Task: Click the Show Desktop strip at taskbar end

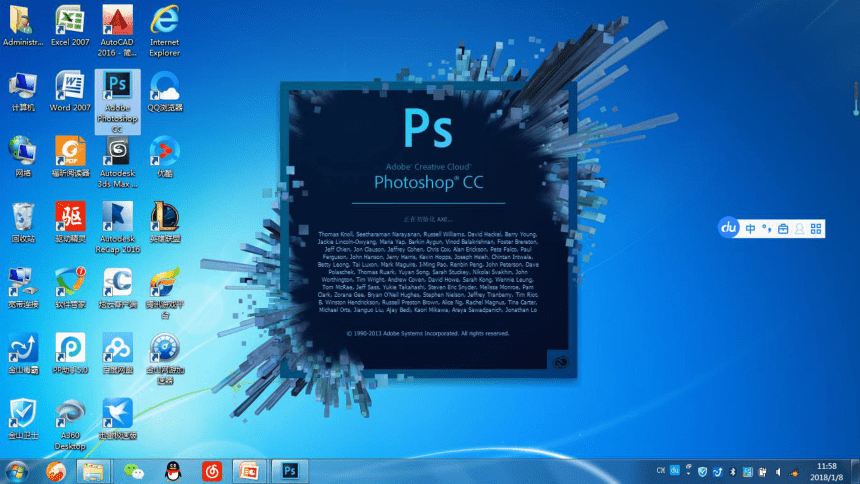Action: coord(855,472)
